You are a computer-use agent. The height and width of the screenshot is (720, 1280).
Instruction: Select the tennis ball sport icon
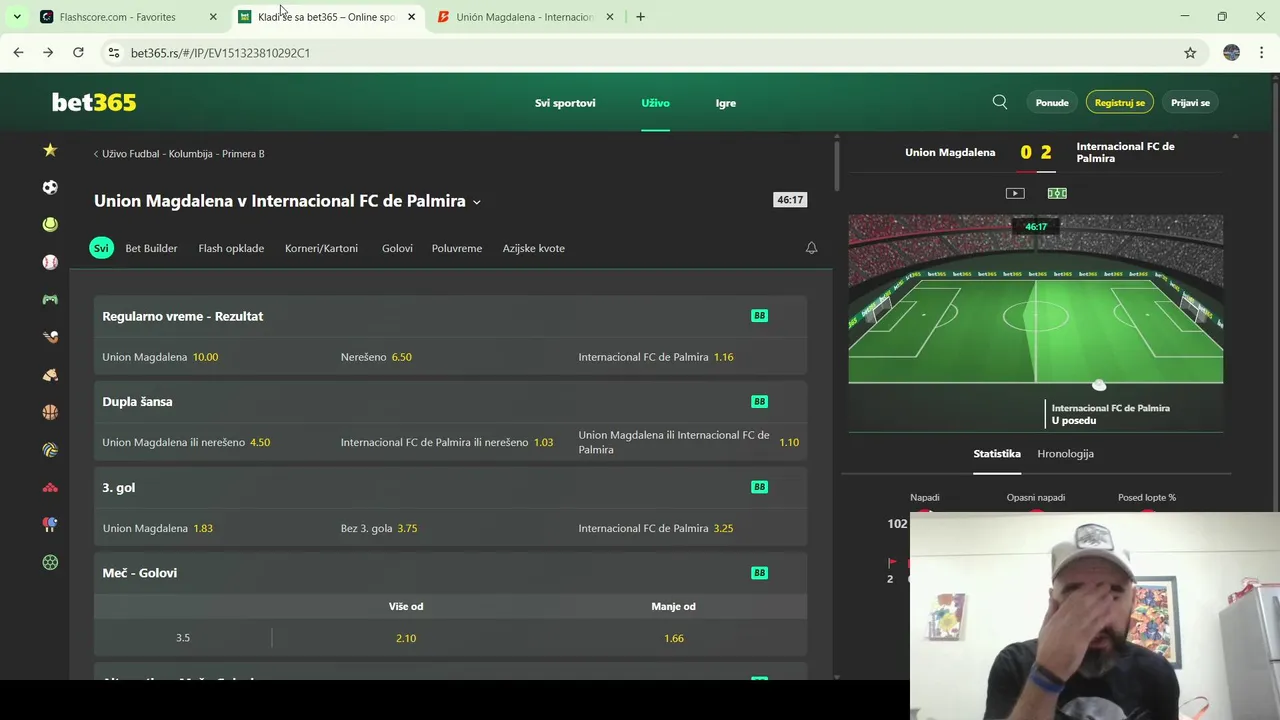(50, 225)
